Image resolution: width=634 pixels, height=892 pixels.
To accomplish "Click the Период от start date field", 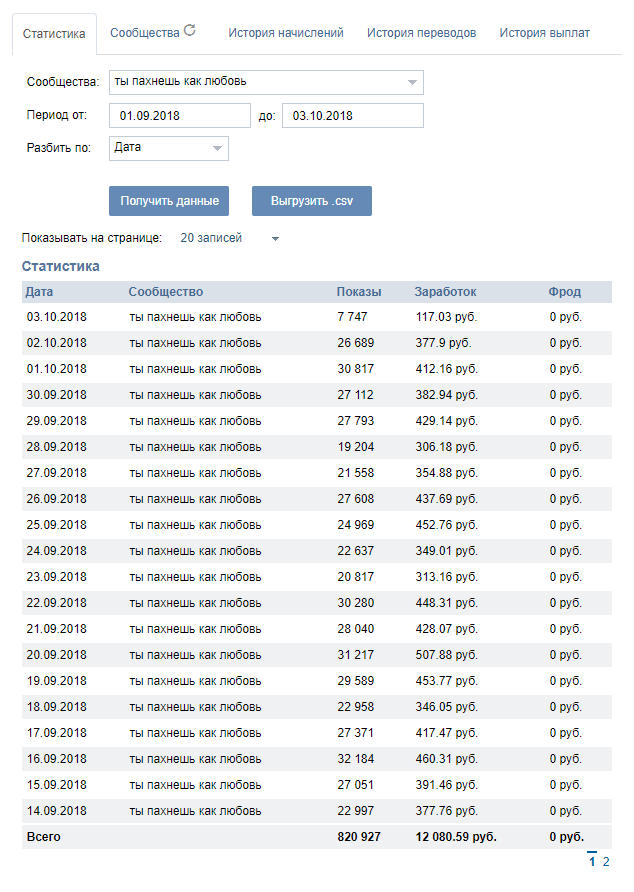I will [179, 116].
